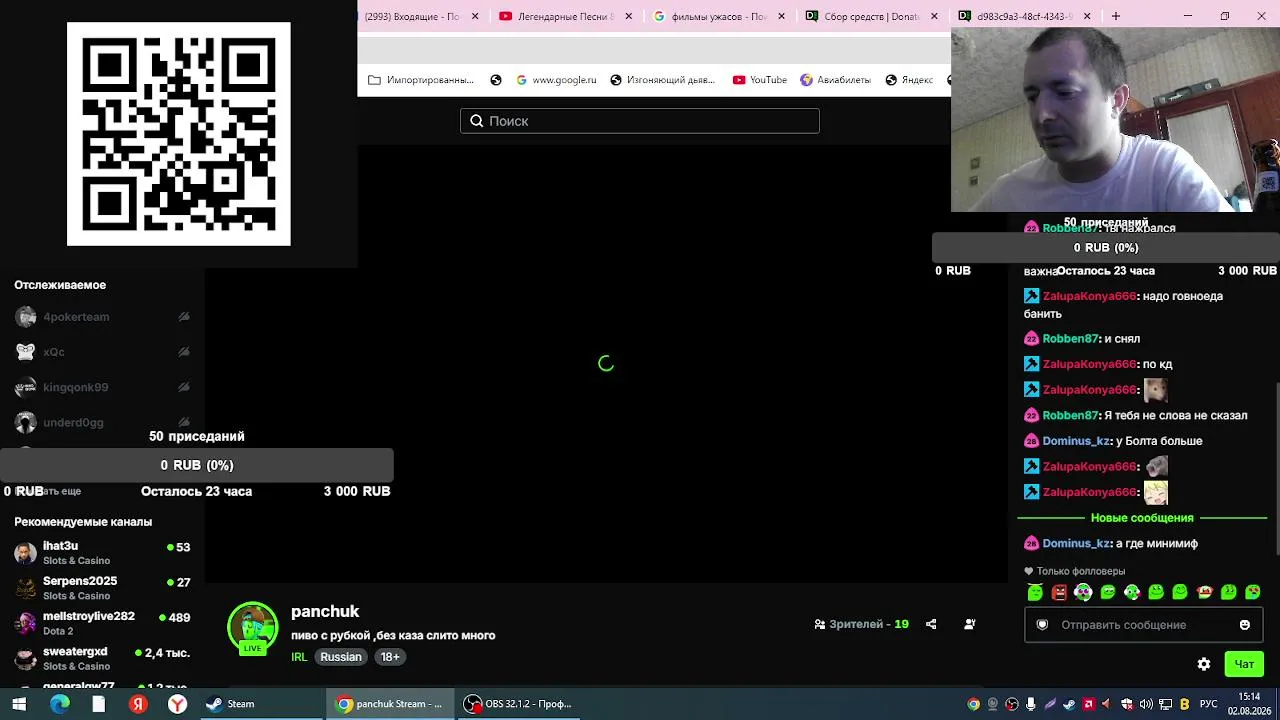This screenshot has width=1280, height=720.
Task: Click the Chrome icon in the system tray
Action: click(x=973, y=704)
